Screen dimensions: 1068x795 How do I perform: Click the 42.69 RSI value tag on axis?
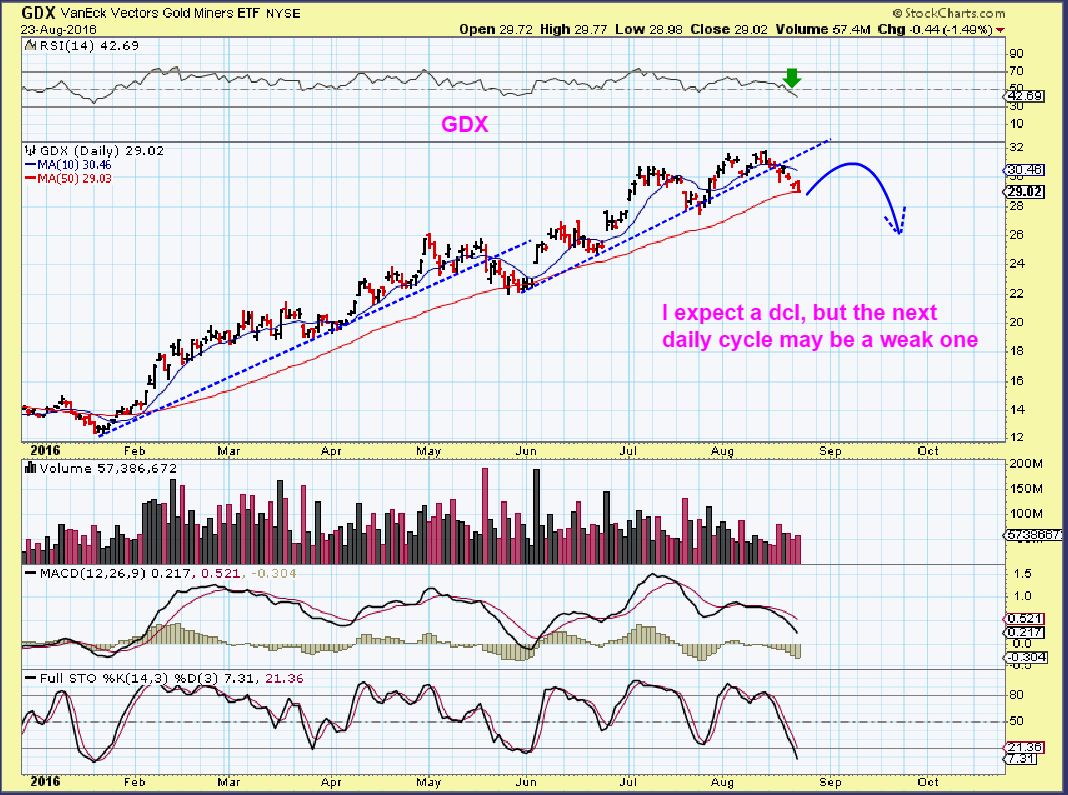[x=1025, y=96]
